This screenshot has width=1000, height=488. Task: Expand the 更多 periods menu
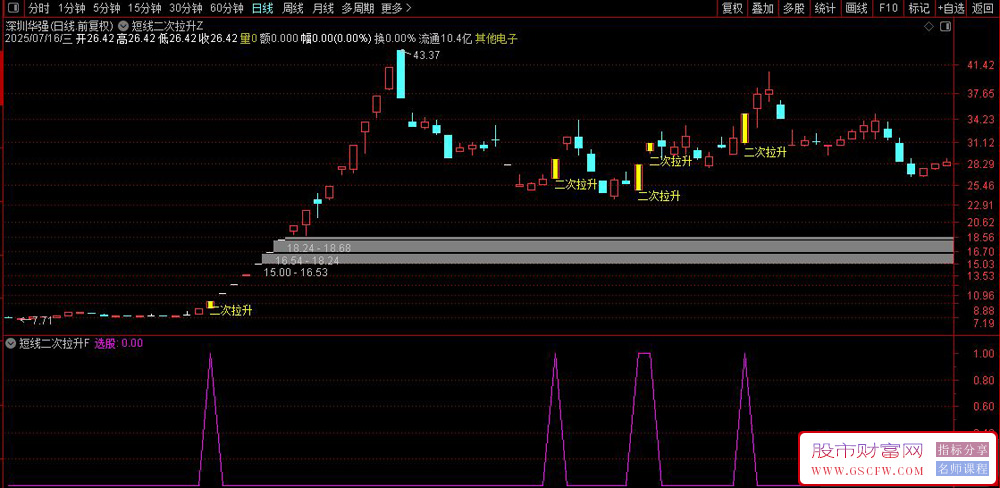pos(396,8)
